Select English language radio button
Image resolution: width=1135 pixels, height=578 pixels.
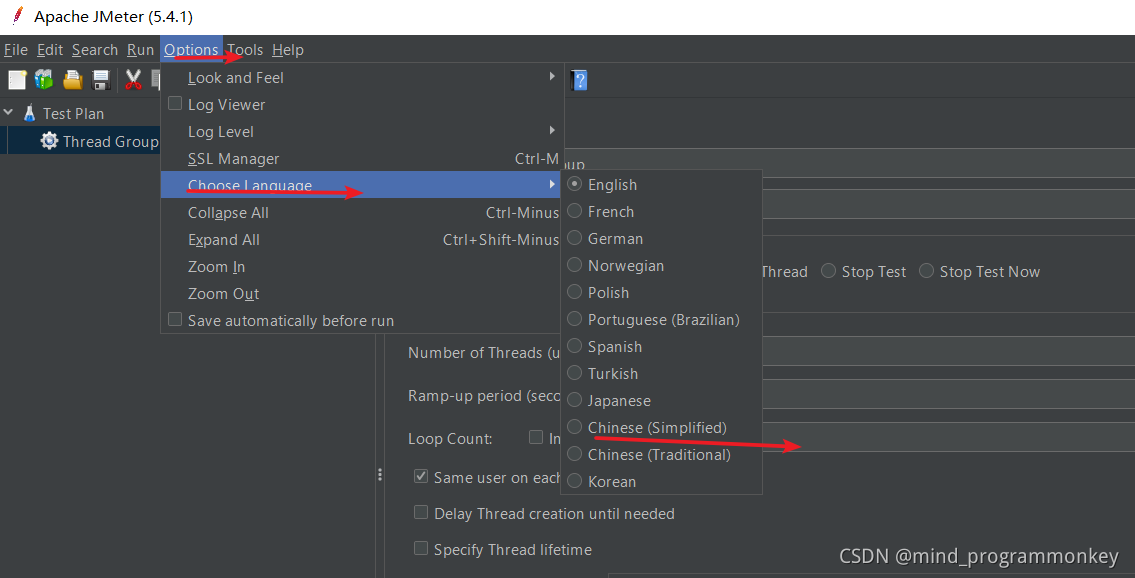[575, 184]
